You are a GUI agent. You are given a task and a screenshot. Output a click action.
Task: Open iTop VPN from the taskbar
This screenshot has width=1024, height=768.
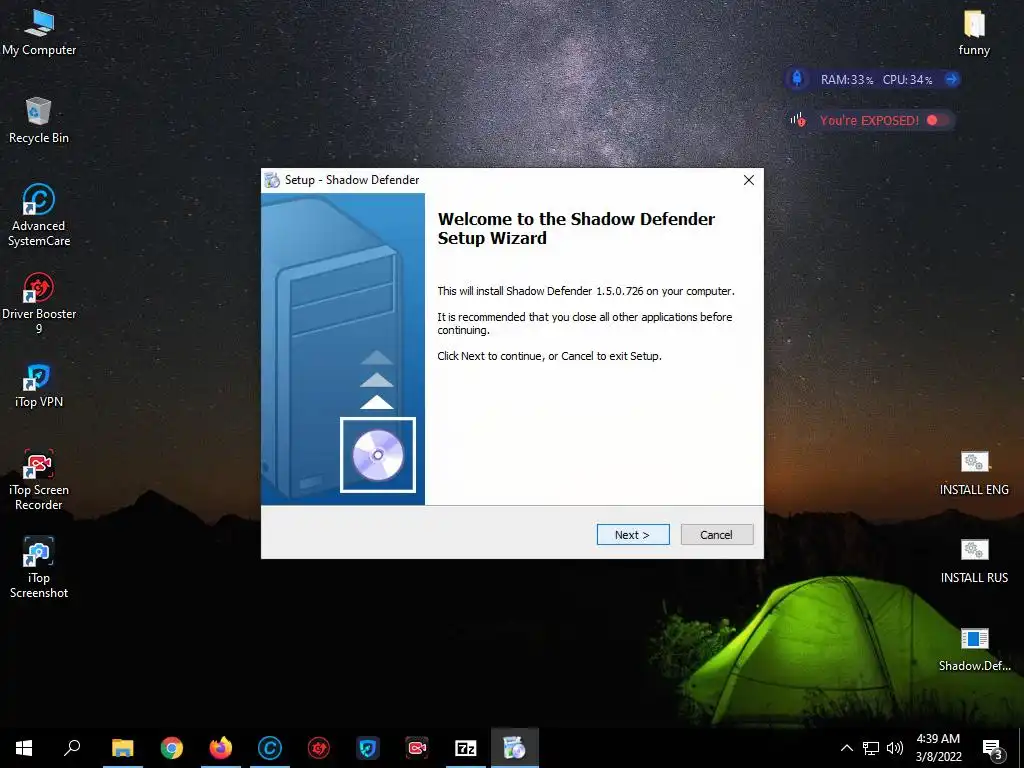368,748
